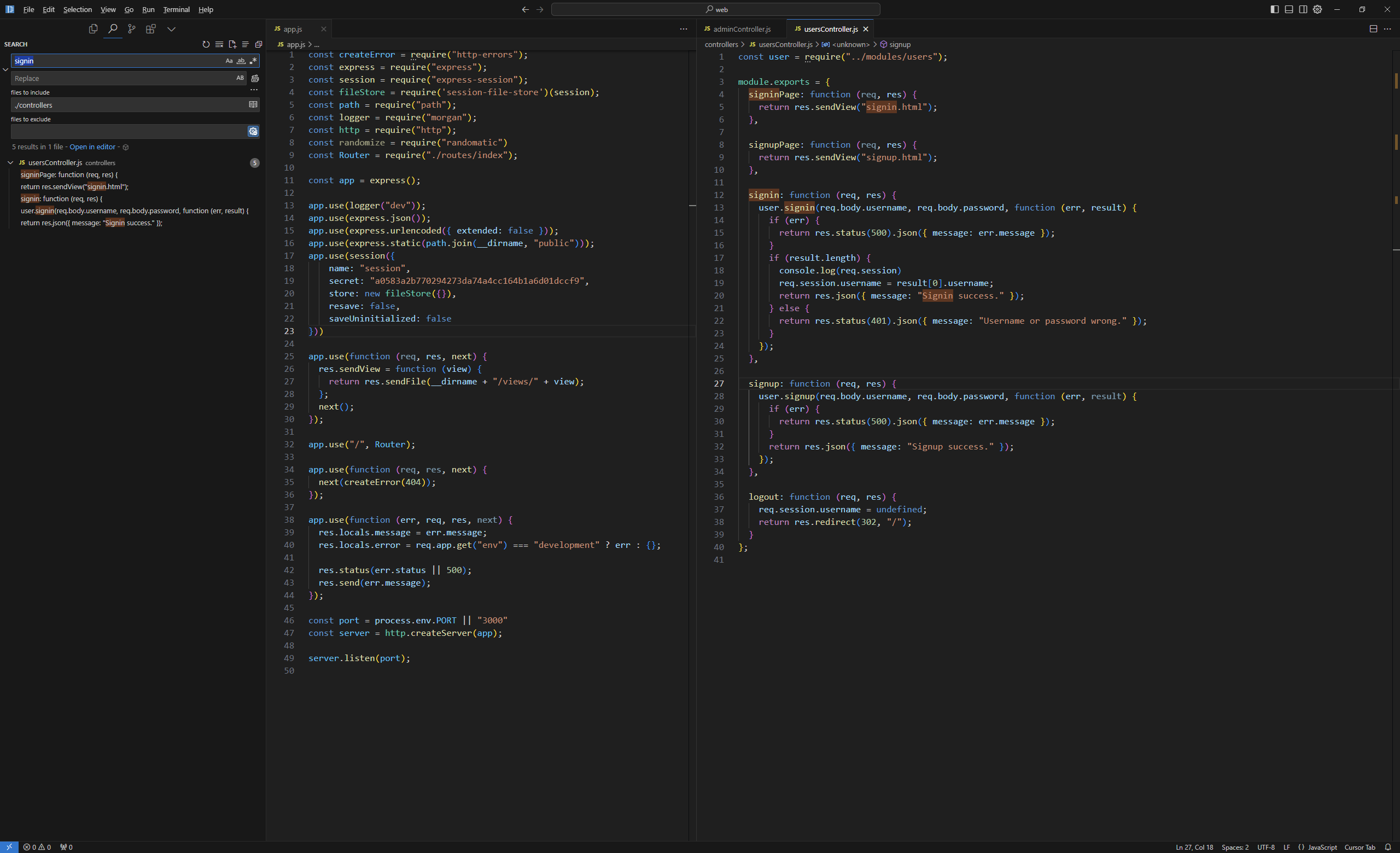Split the usersController.js editor down
The image size is (1400, 853).
1373,29
